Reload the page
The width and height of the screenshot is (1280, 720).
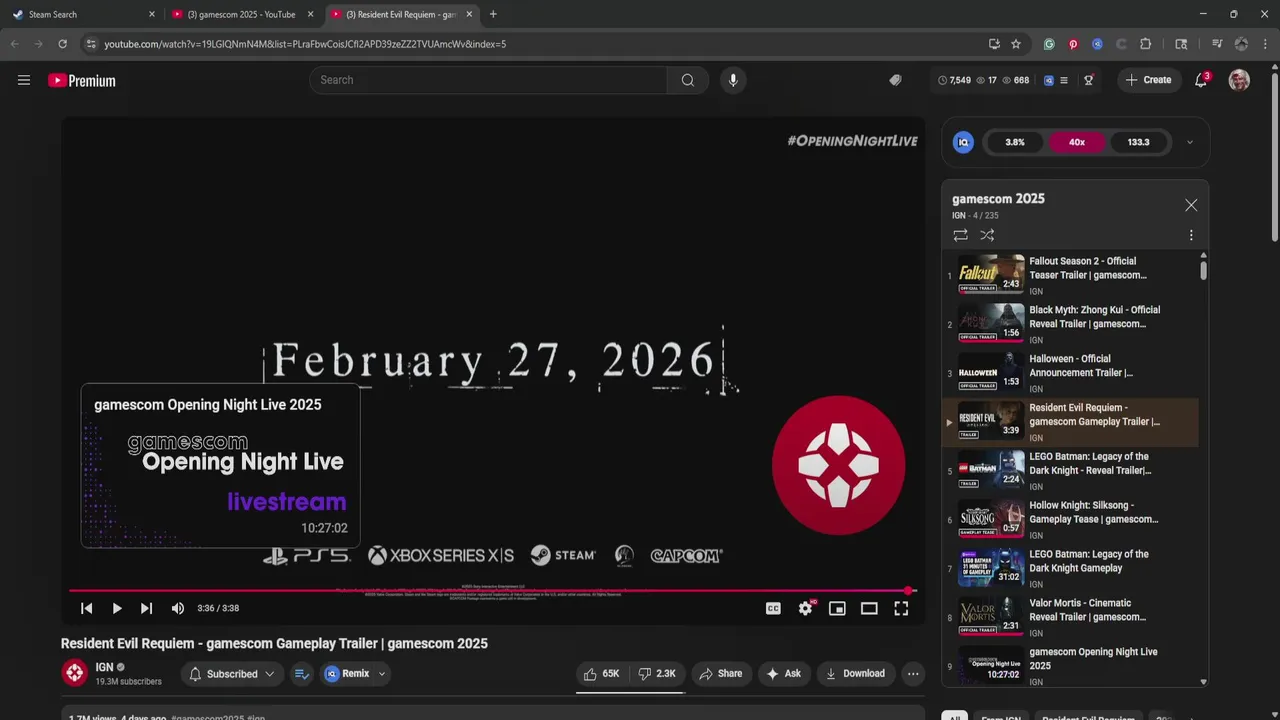tap(62, 44)
